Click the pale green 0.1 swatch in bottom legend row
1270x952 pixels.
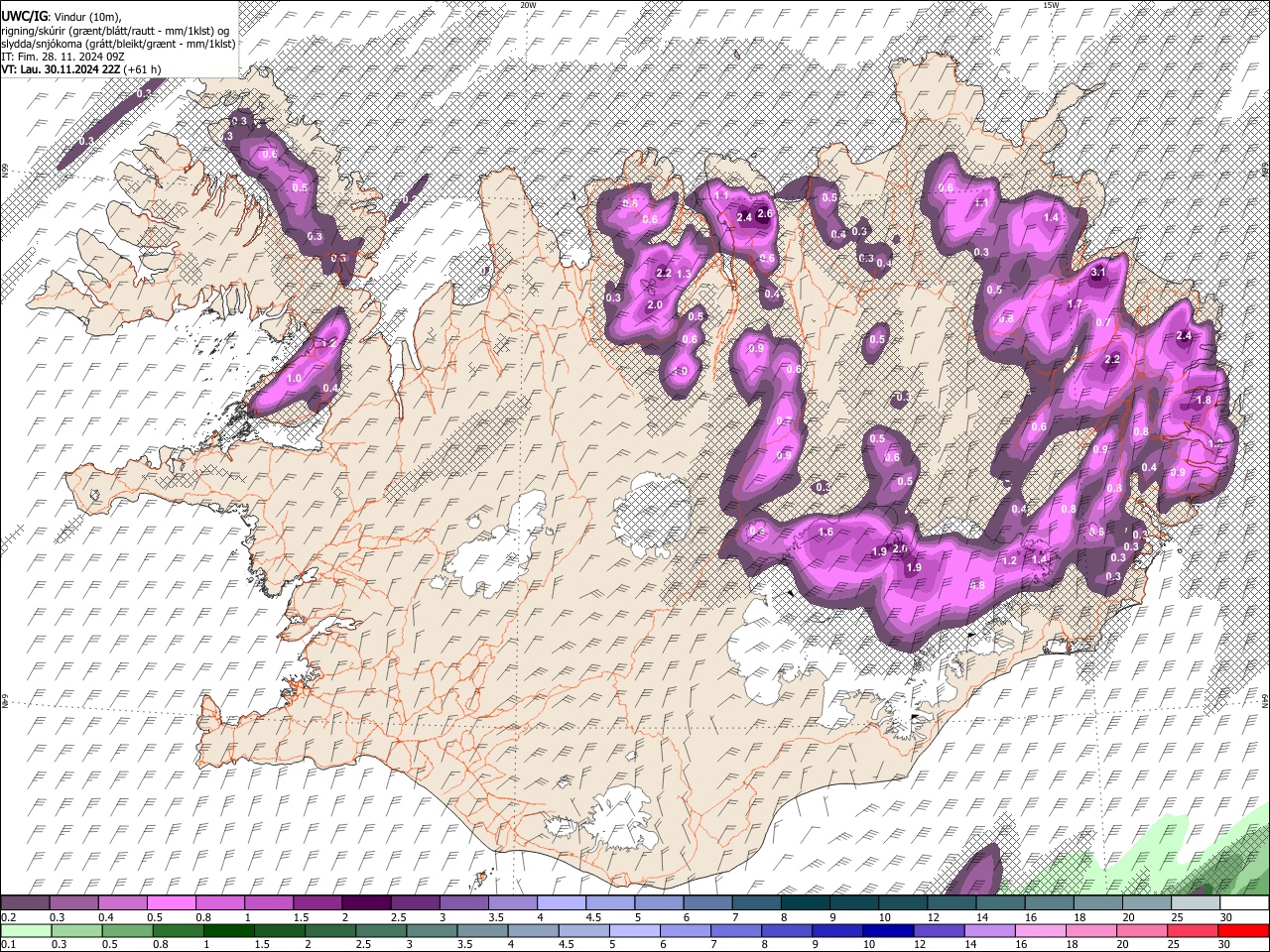coord(26,930)
